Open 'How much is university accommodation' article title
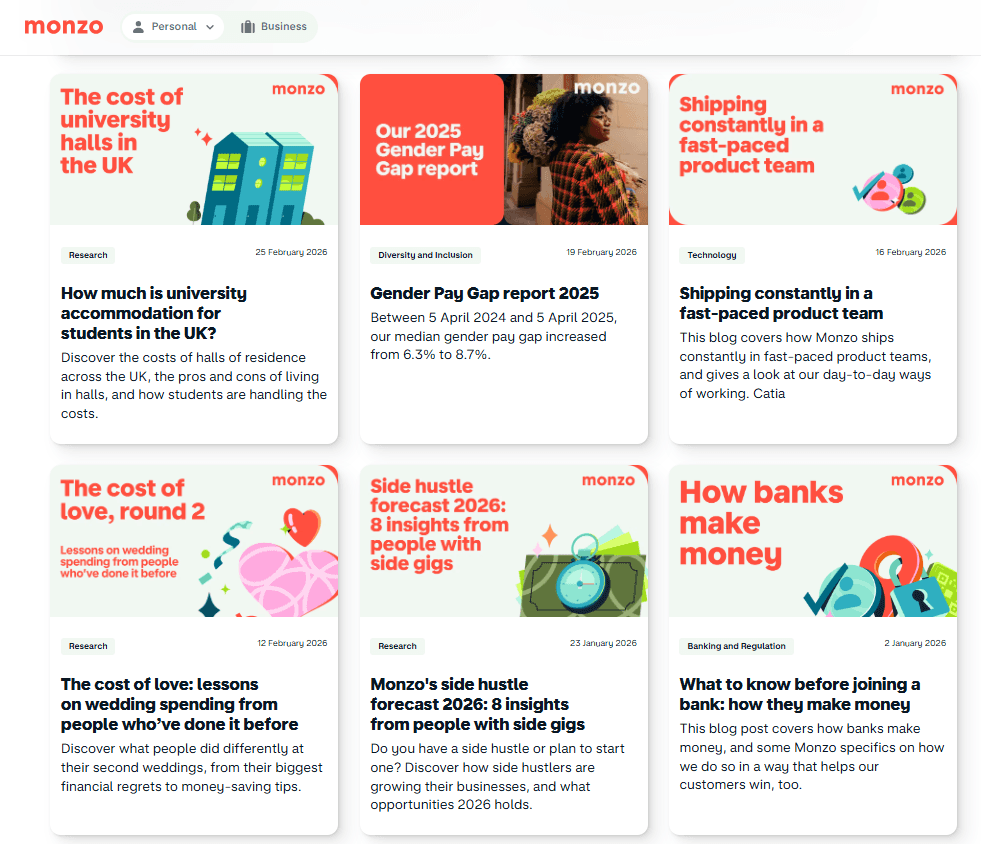 154,313
